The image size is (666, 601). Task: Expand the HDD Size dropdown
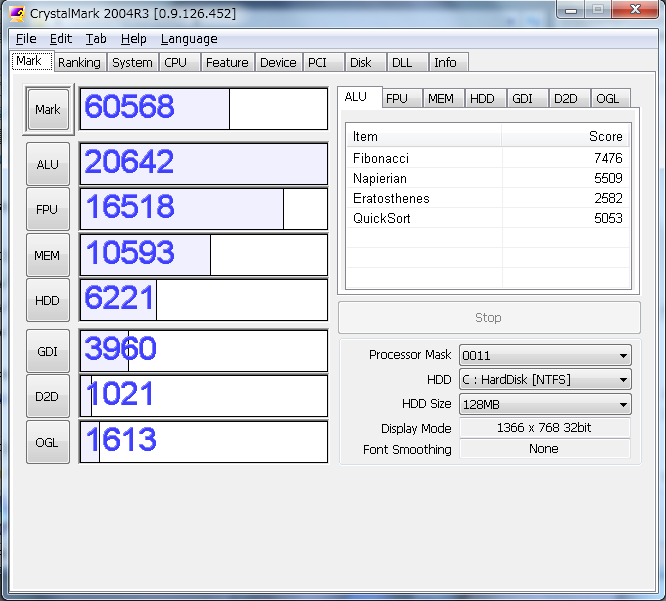pyautogui.click(x=545, y=404)
